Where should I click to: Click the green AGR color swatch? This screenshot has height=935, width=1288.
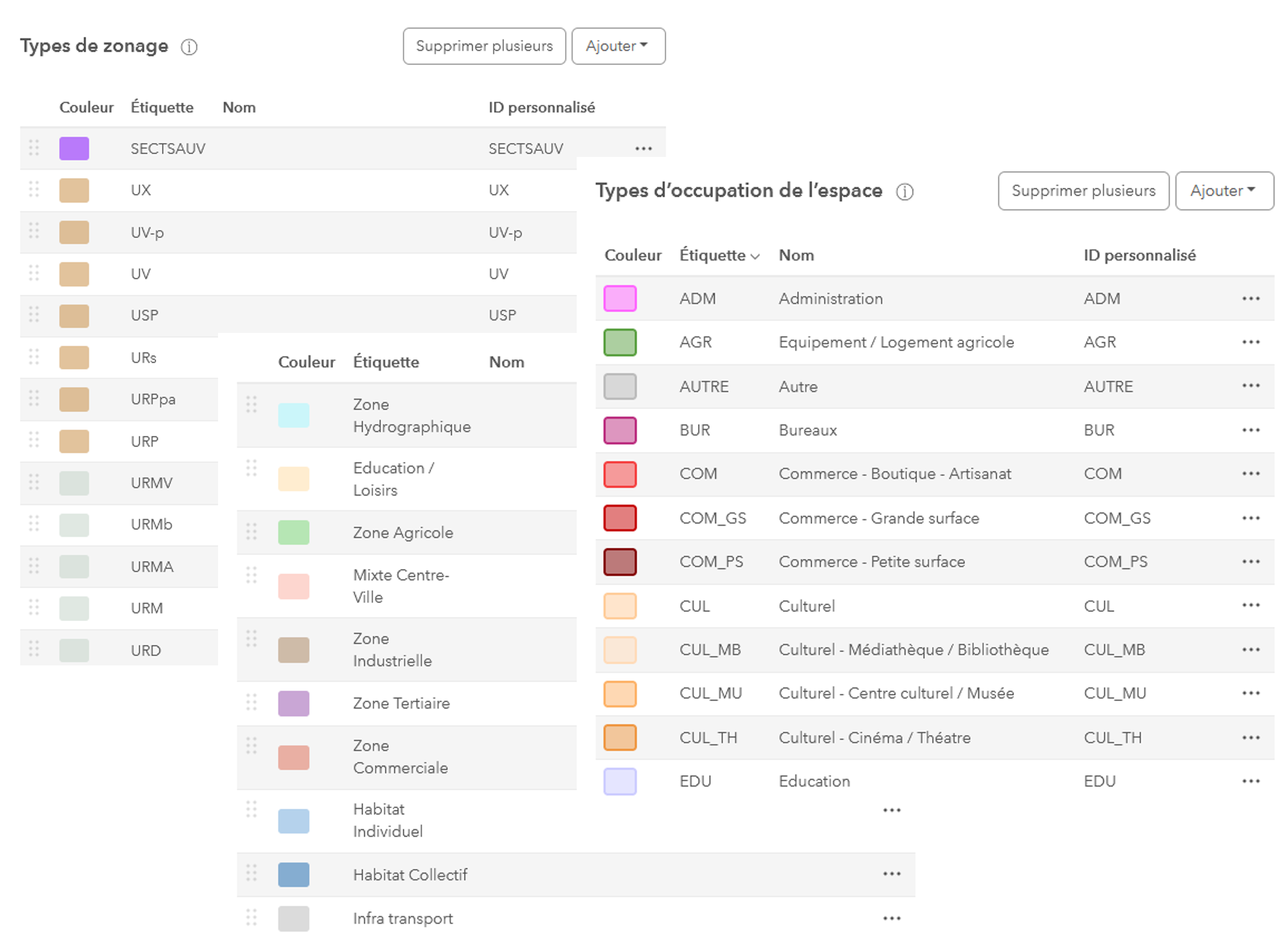(620, 343)
